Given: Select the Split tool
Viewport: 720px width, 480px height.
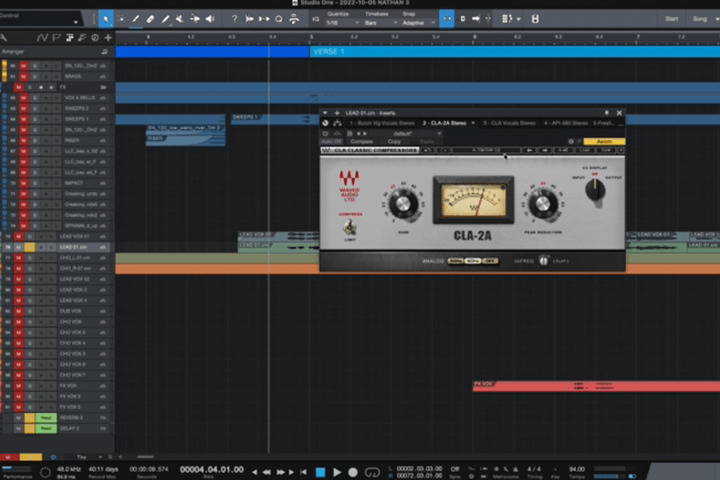Looking at the screenshot, I should click(x=135, y=19).
